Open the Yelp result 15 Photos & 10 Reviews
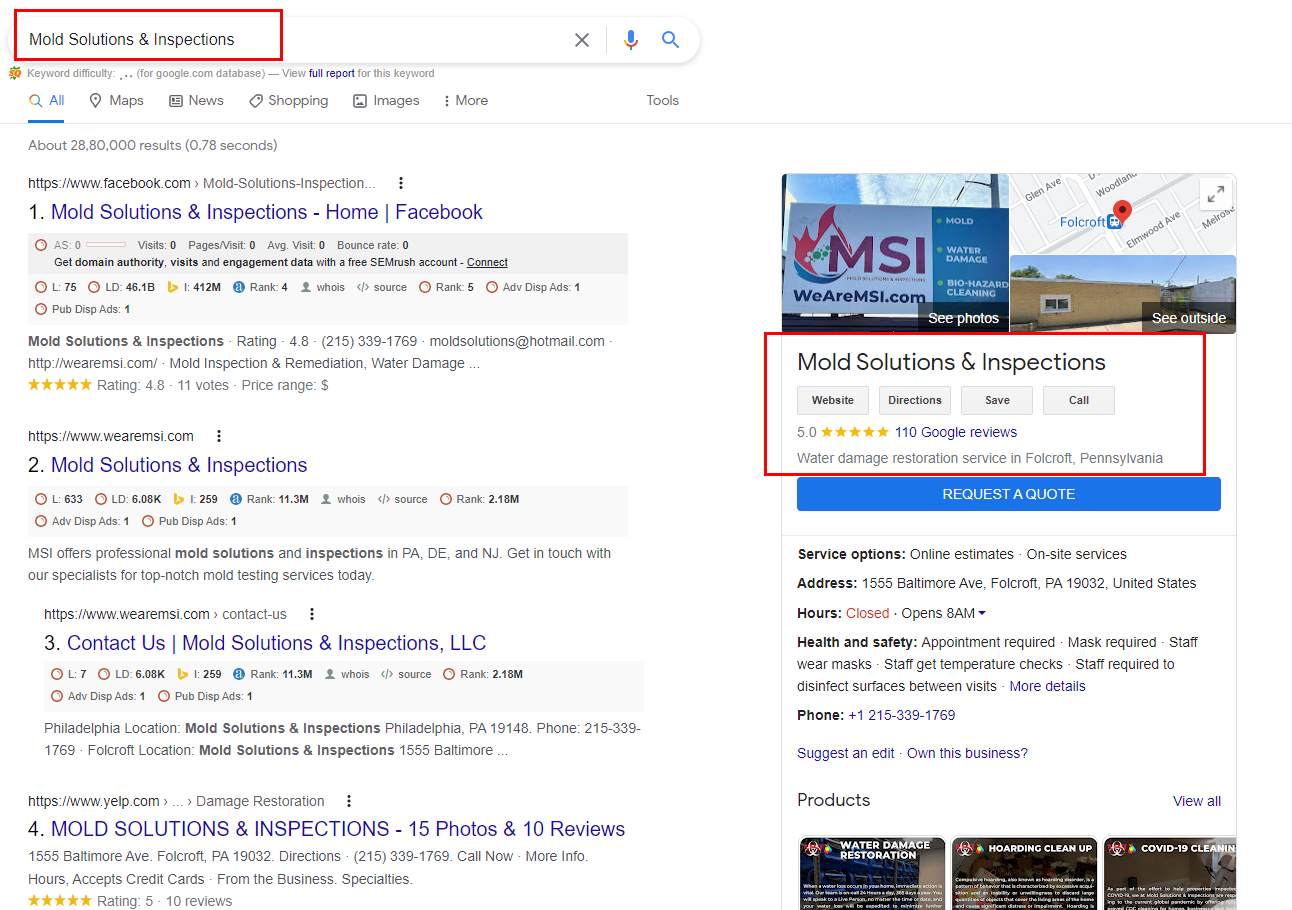The height and width of the screenshot is (910, 1292). point(338,829)
